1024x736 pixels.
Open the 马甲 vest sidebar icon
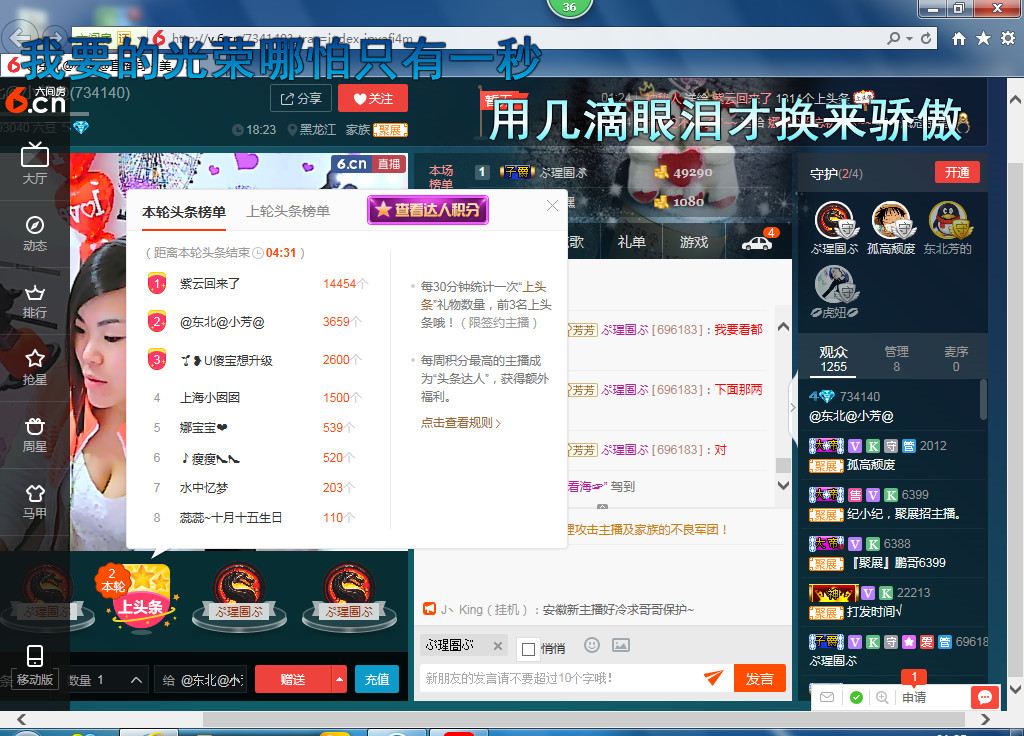35,502
